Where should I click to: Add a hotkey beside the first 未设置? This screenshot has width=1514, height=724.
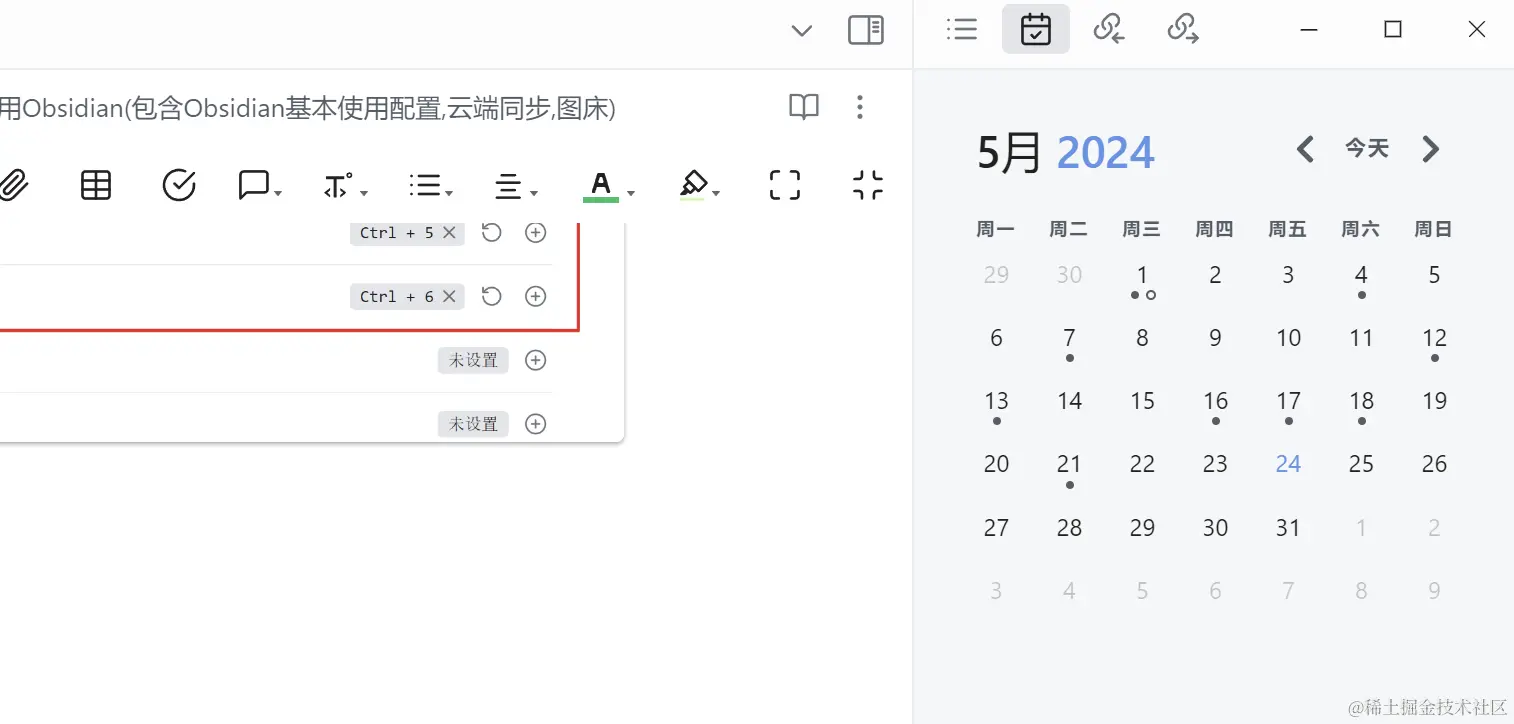[x=536, y=360]
